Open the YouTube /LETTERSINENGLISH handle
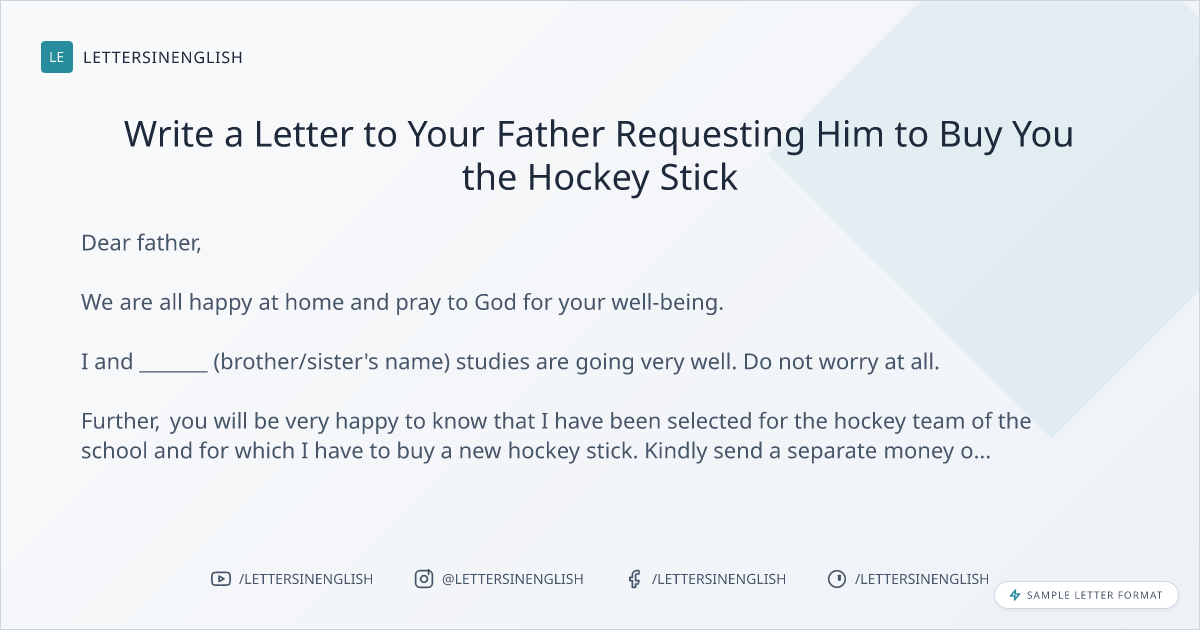1200x630 pixels. (x=305, y=579)
